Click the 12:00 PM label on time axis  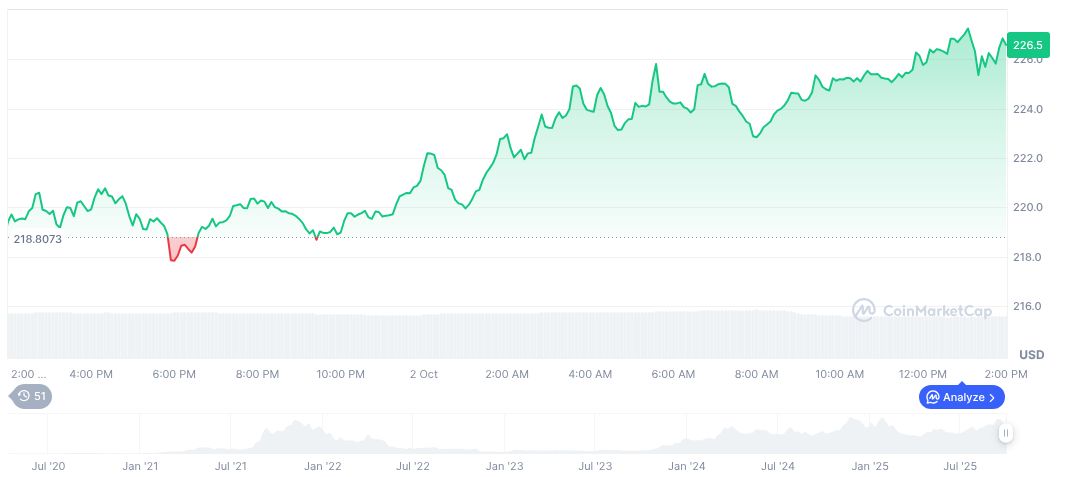923,374
